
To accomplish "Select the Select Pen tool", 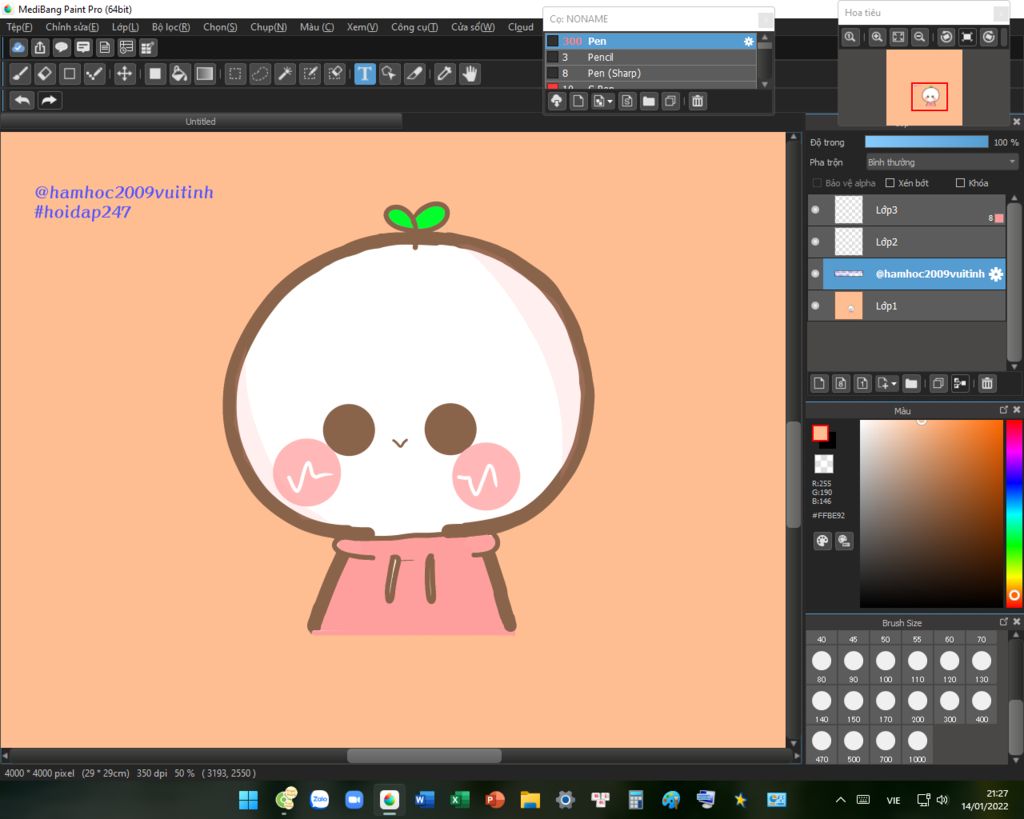I will point(310,74).
